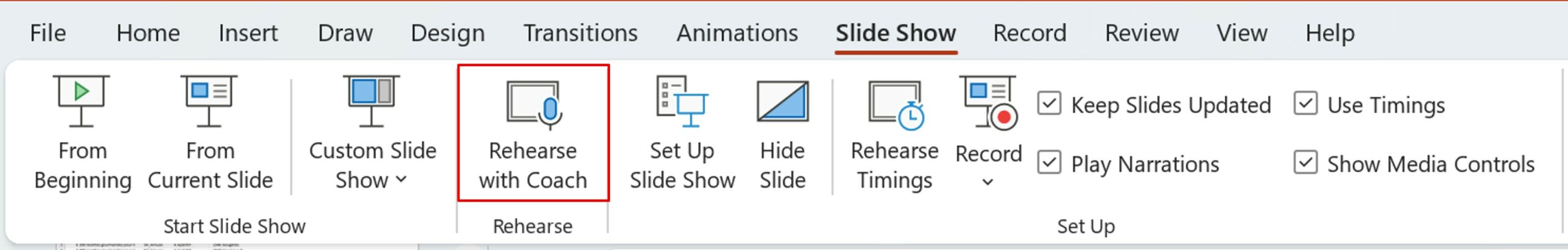Open the Design tab

(448, 33)
